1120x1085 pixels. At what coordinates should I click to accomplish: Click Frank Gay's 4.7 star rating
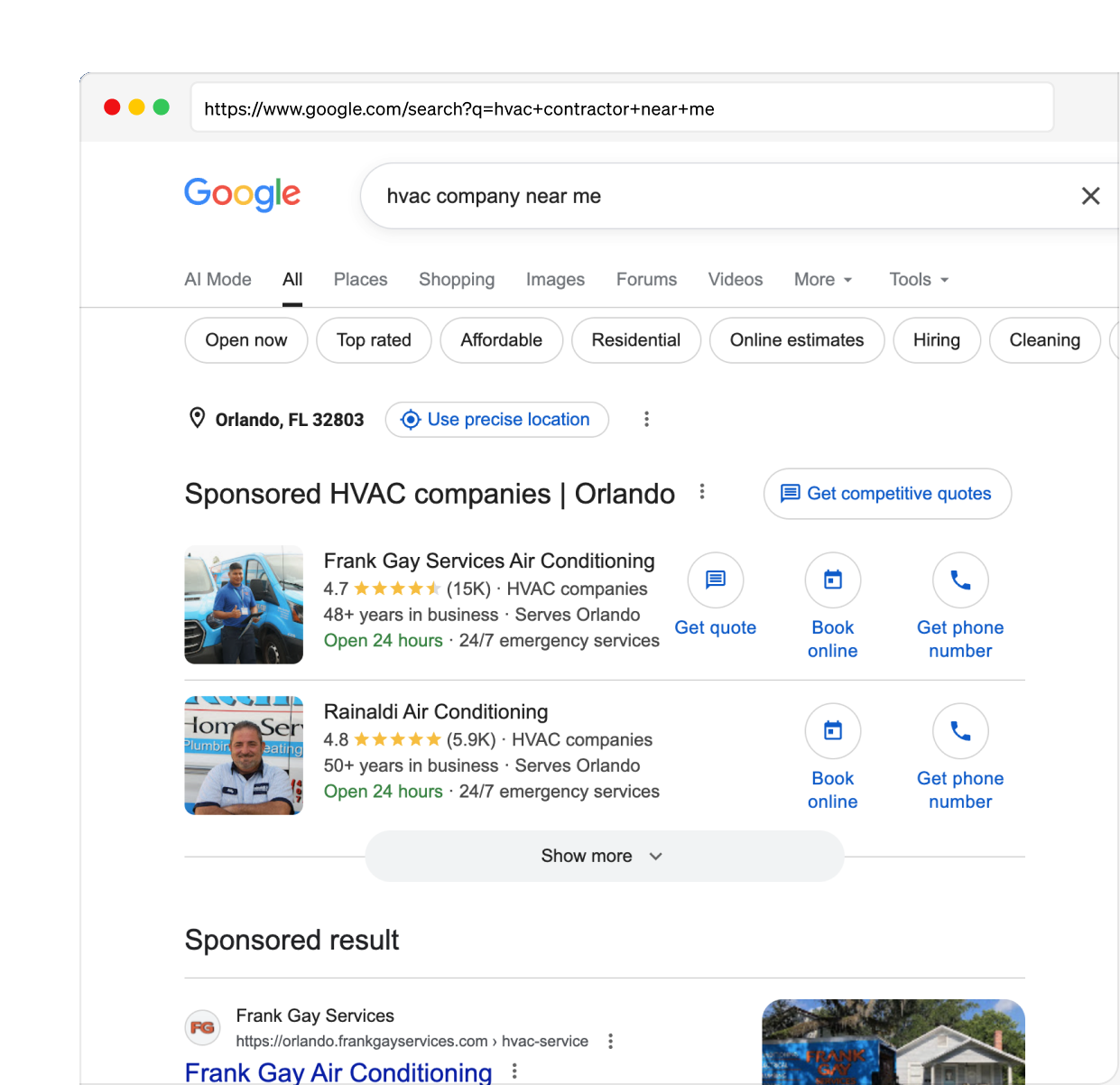click(382, 589)
